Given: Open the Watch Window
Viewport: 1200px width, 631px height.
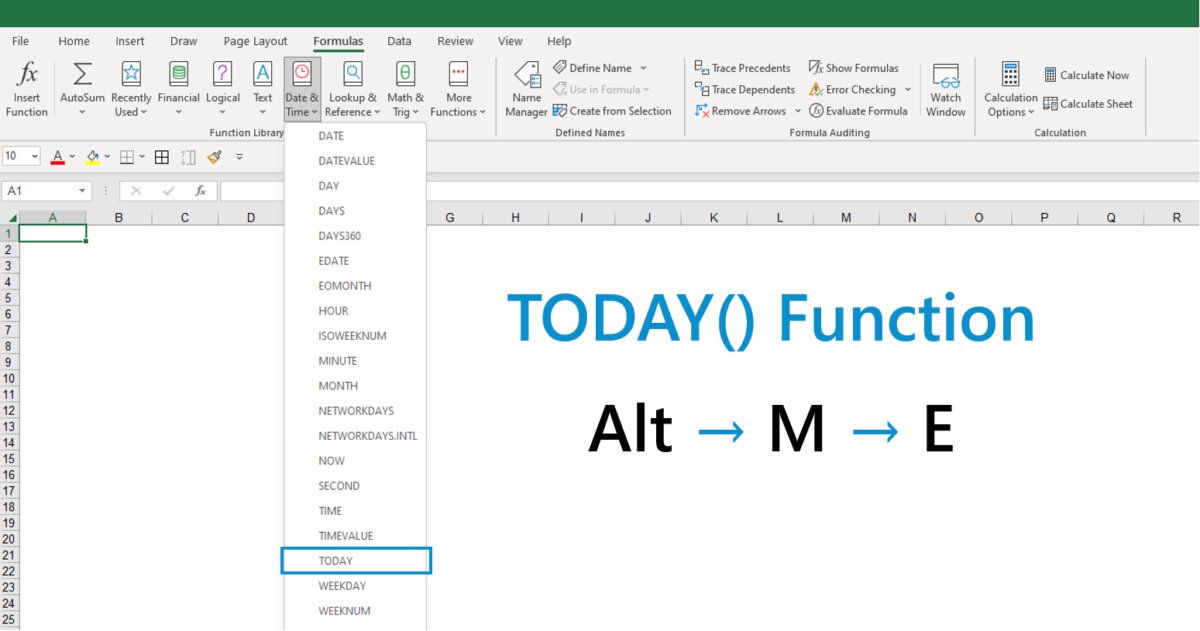Looking at the screenshot, I should (945, 88).
